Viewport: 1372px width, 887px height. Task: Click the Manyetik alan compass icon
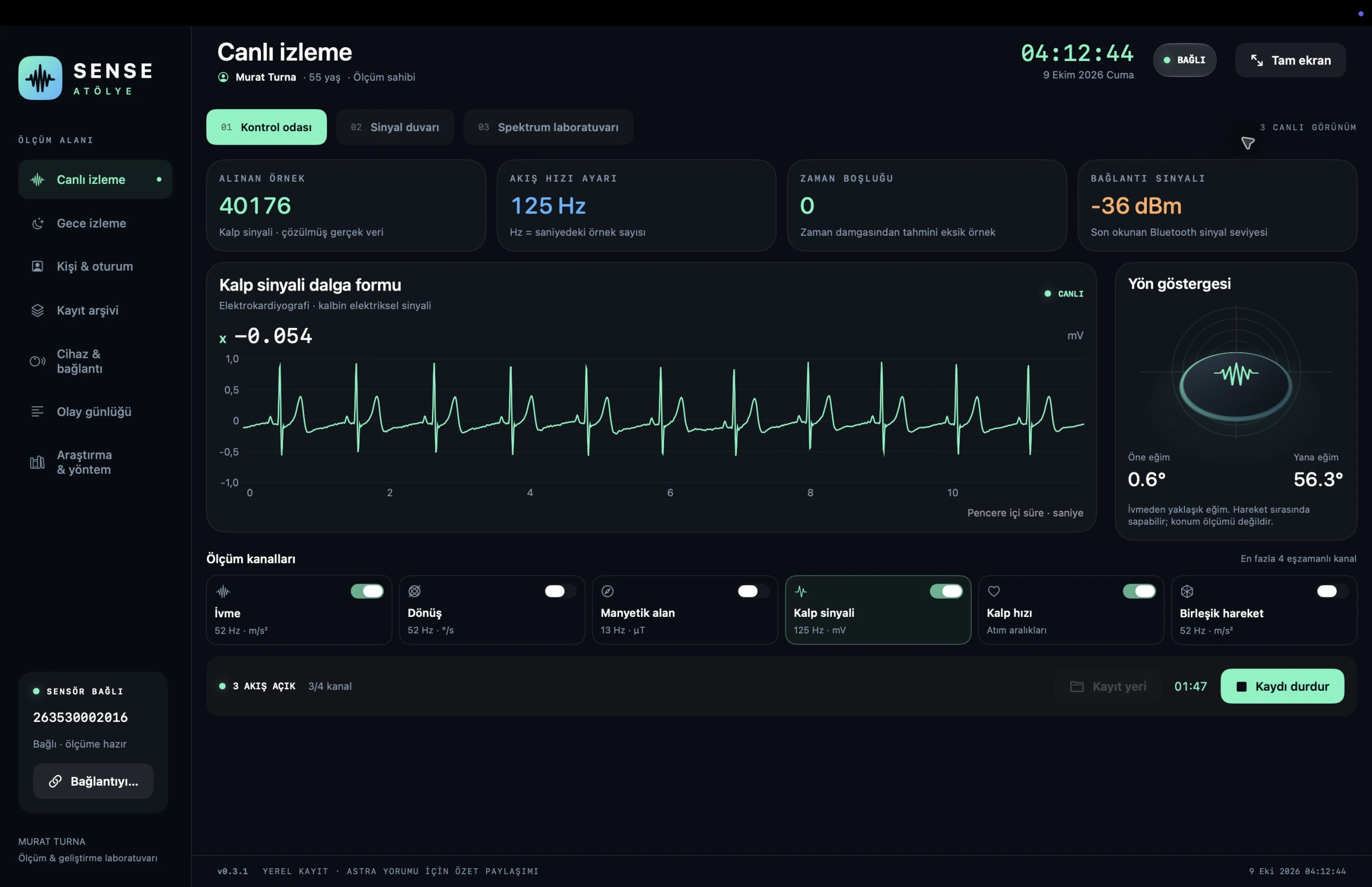coord(608,591)
